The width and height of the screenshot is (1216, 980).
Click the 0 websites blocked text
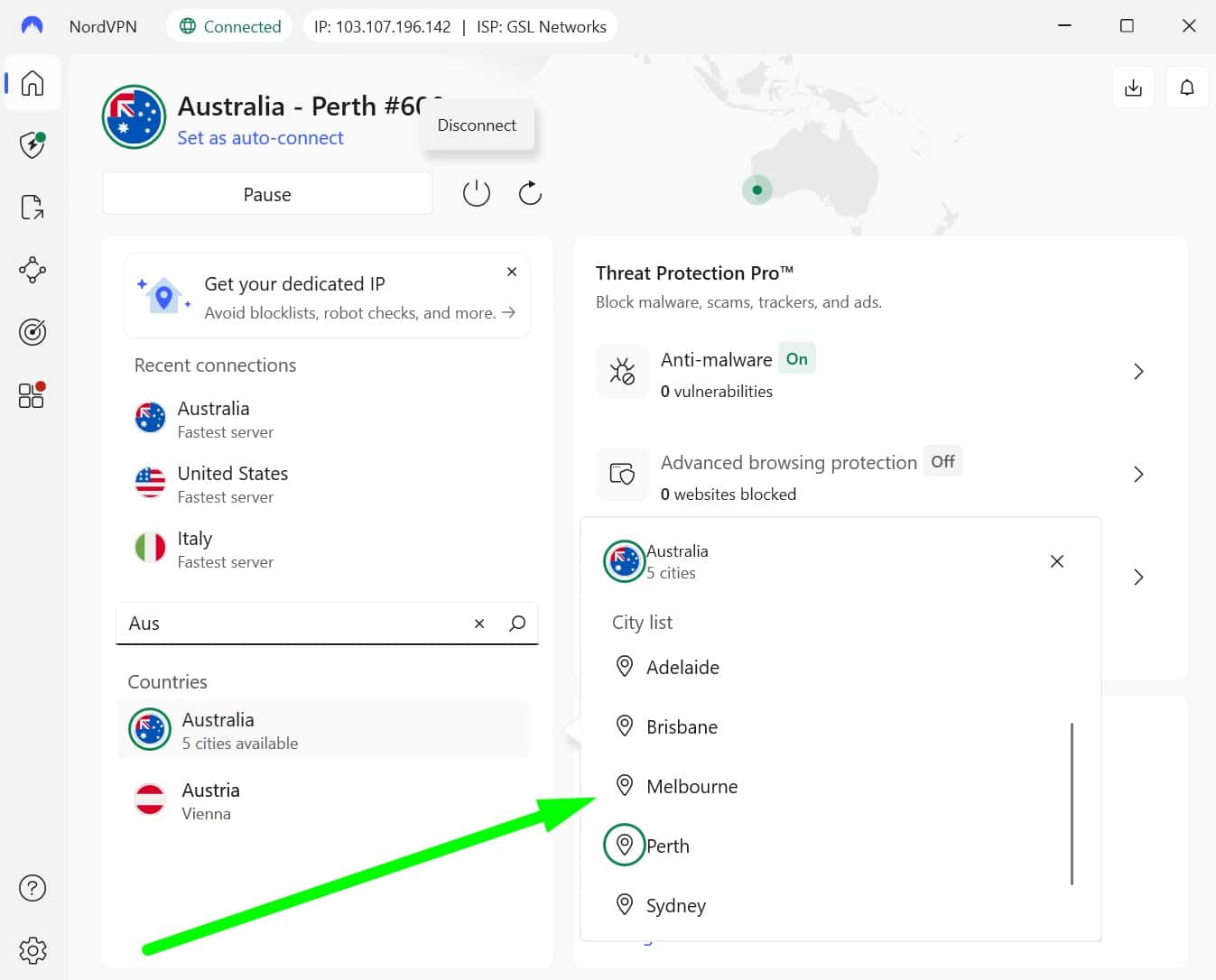tap(729, 495)
